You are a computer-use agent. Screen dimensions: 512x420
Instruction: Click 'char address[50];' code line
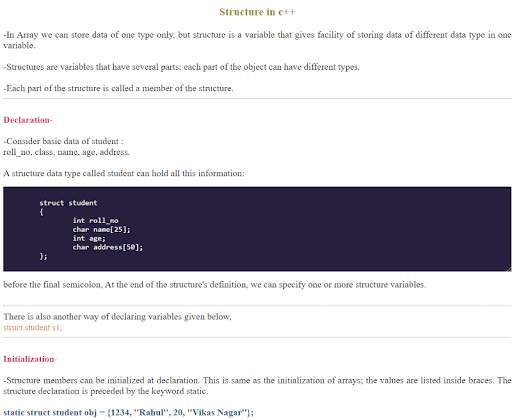tap(108, 247)
